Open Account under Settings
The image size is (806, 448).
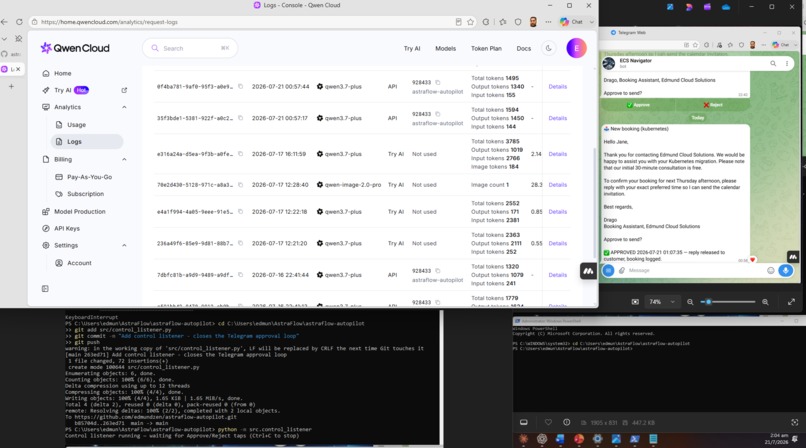(79, 263)
